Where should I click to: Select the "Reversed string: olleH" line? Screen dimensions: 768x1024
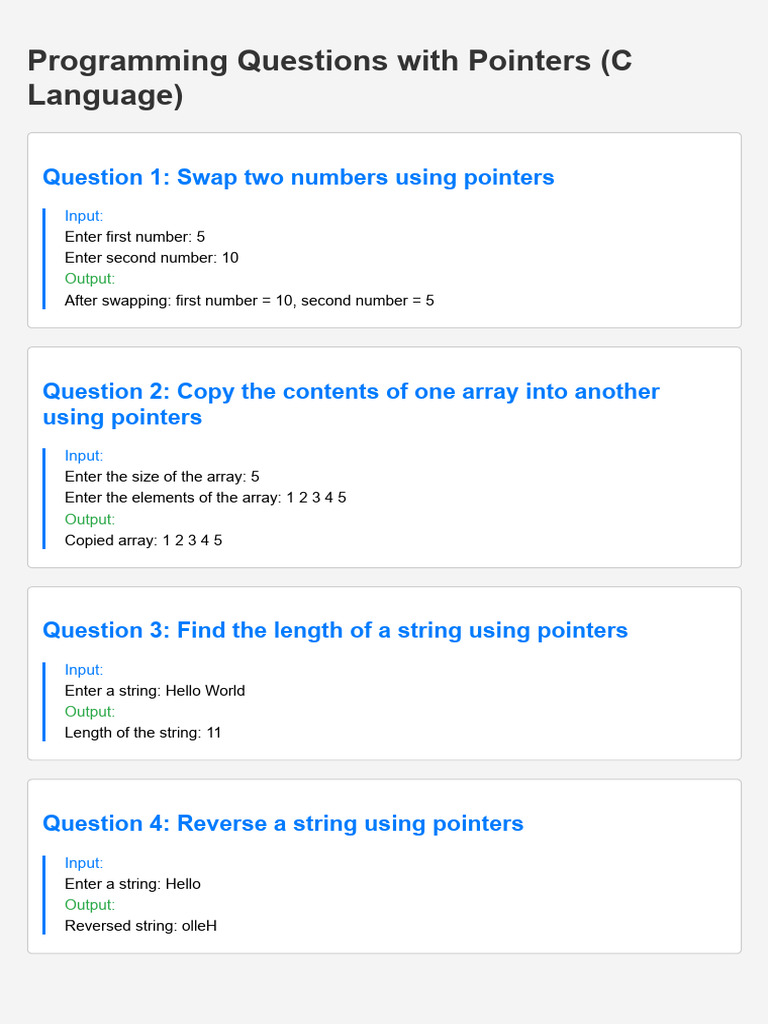pyautogui.click(x=140, y=926)
